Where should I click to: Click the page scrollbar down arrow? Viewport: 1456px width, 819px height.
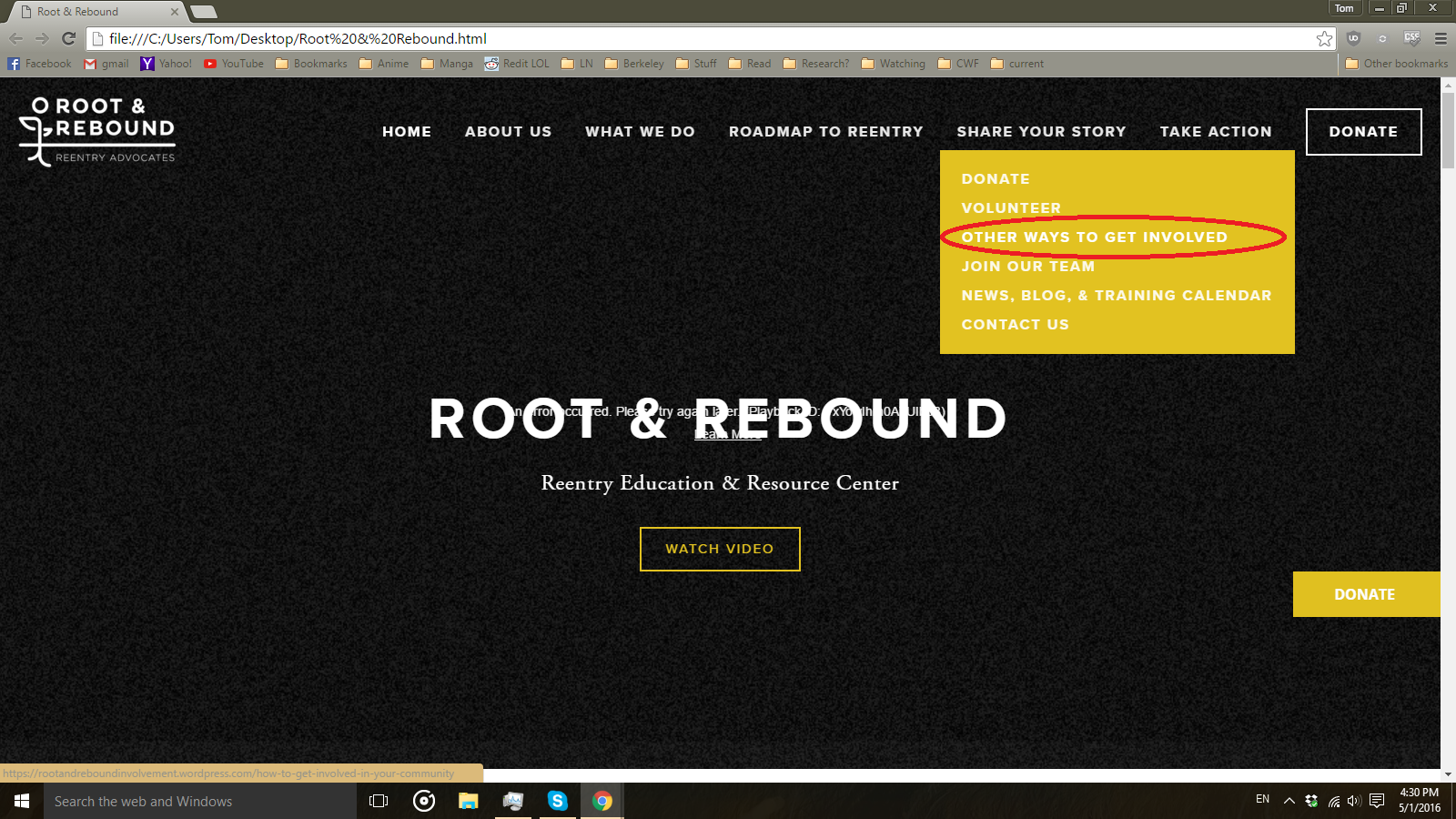click(1448, 775)
